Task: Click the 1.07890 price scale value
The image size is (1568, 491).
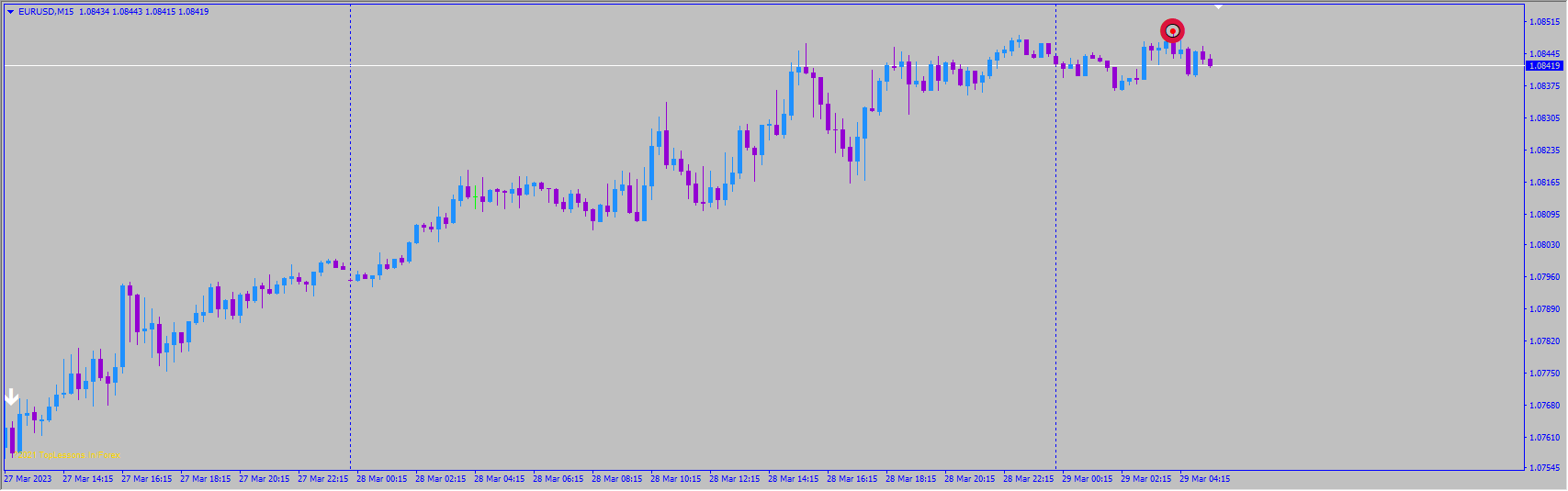Action: coord(1545,309)
